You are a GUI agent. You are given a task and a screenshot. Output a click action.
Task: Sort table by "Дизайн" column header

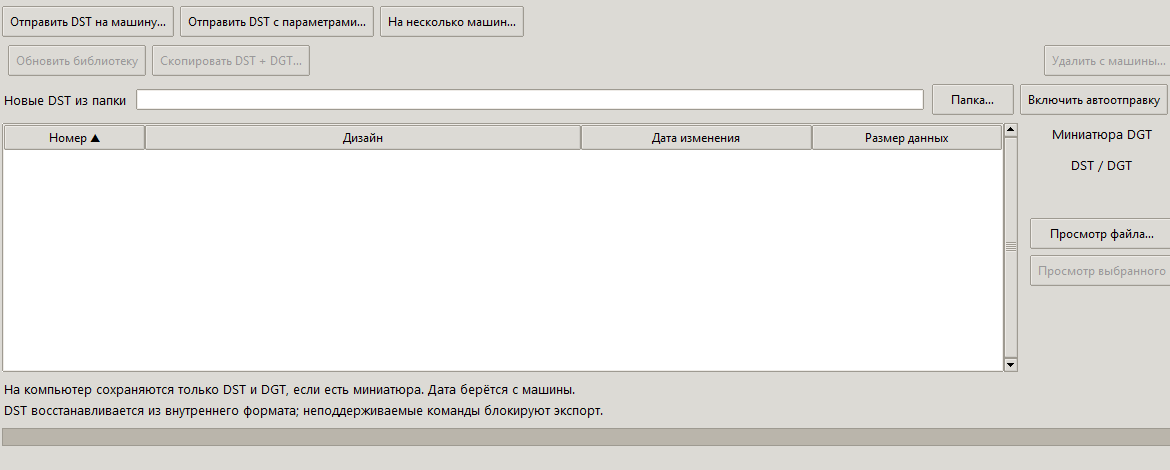(363, 138)
